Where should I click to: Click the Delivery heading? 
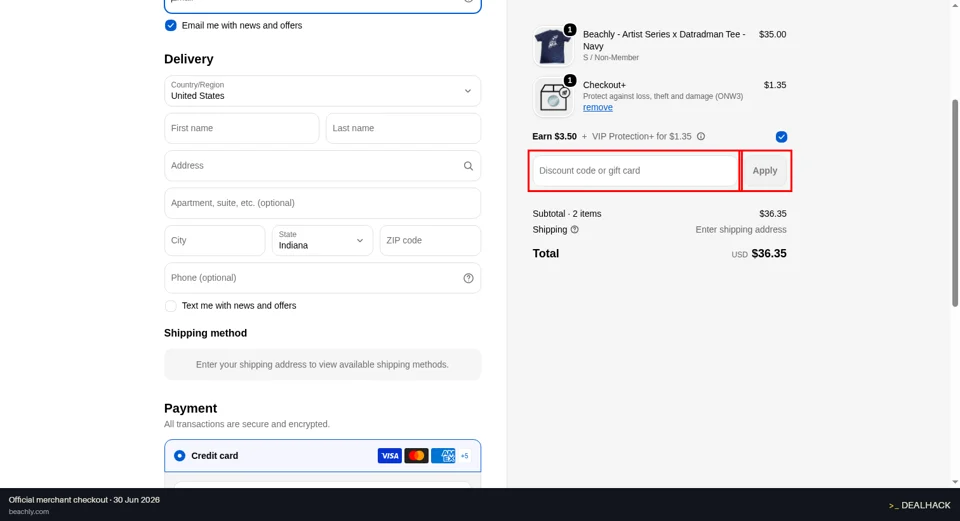(189, 59)
